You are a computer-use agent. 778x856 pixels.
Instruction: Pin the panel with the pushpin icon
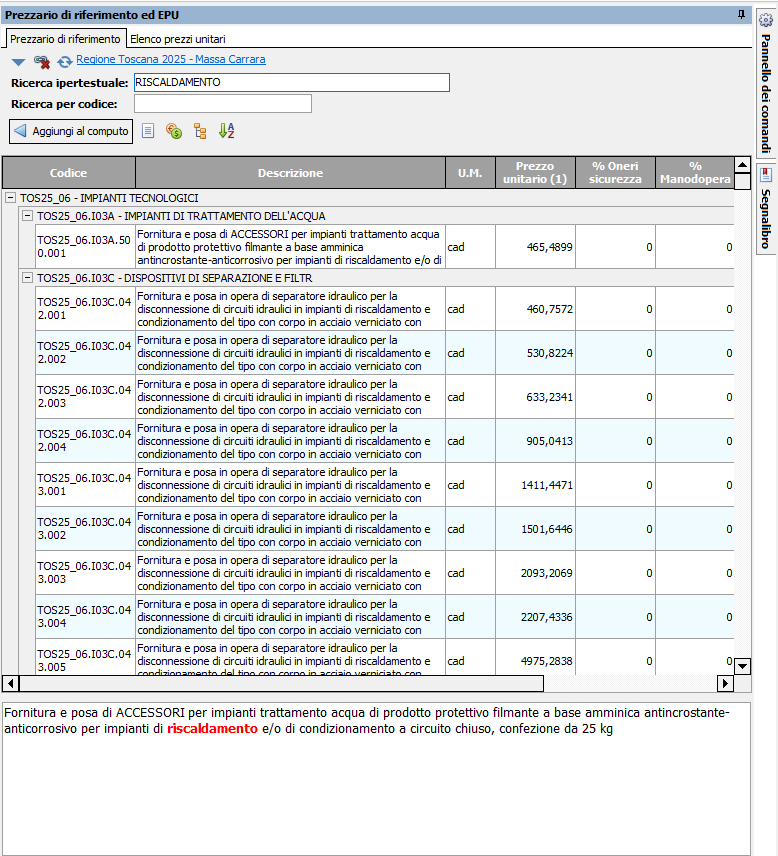coord(741,14)
